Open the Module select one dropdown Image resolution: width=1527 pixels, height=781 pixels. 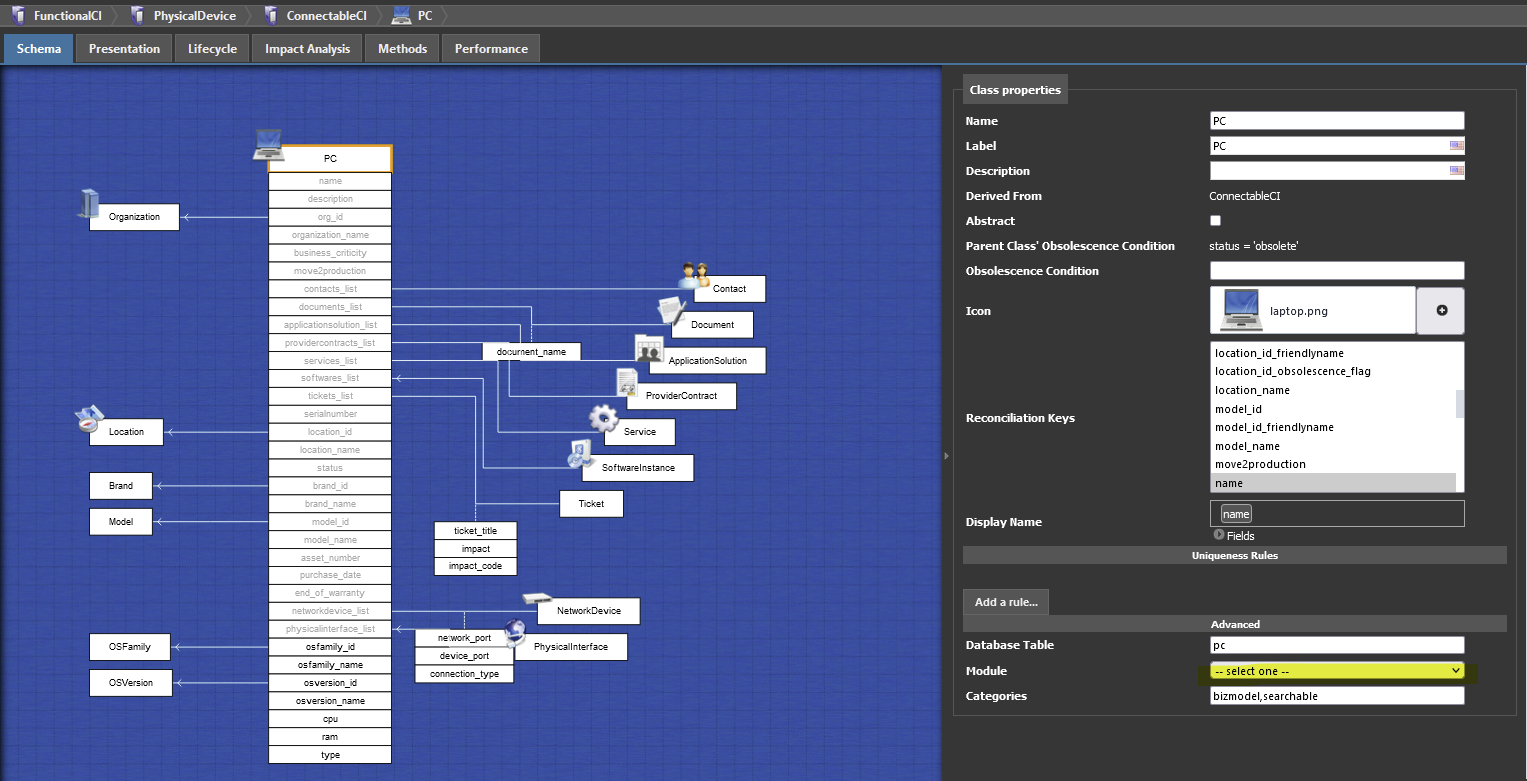[1337, 671]
